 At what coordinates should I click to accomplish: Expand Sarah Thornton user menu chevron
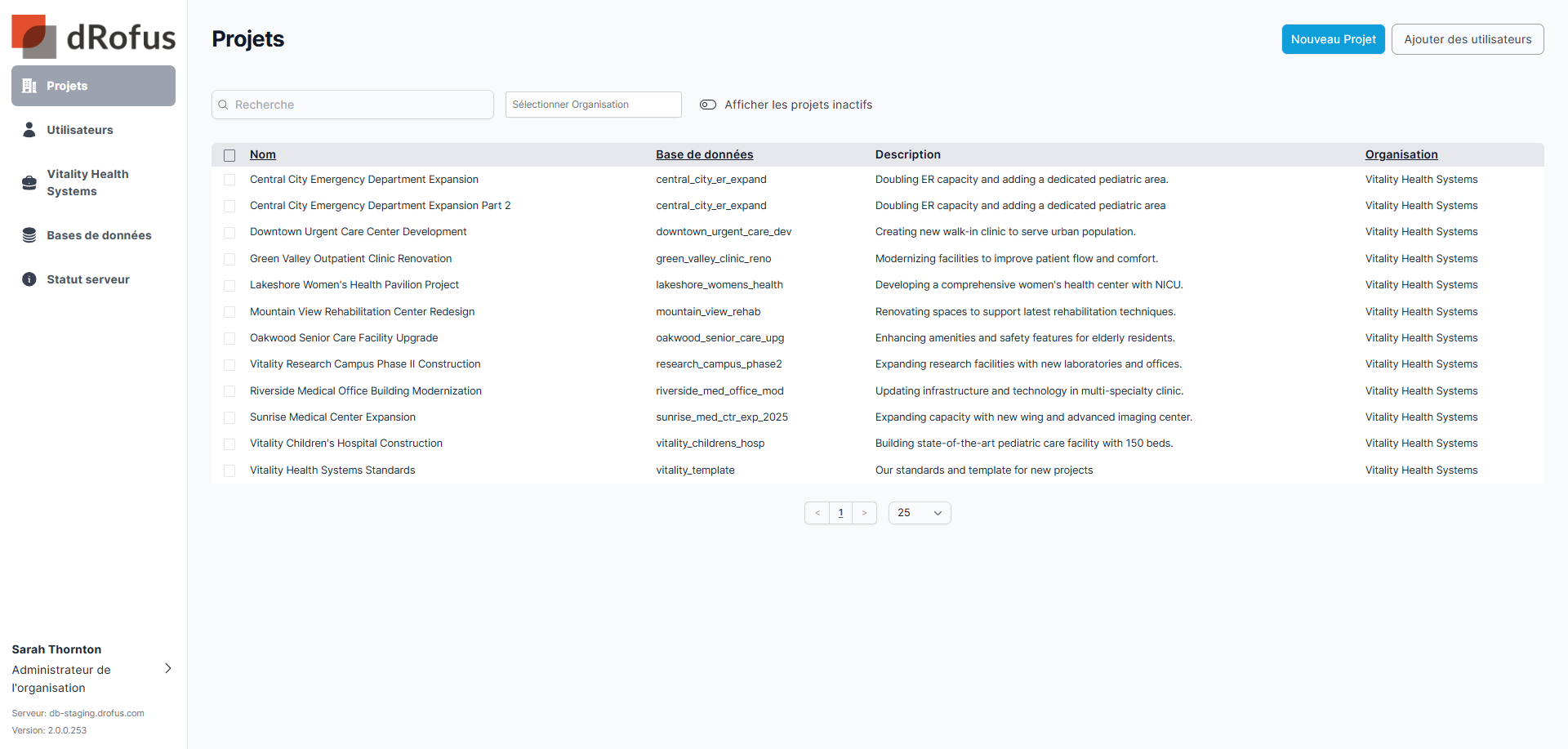[168, 668]
